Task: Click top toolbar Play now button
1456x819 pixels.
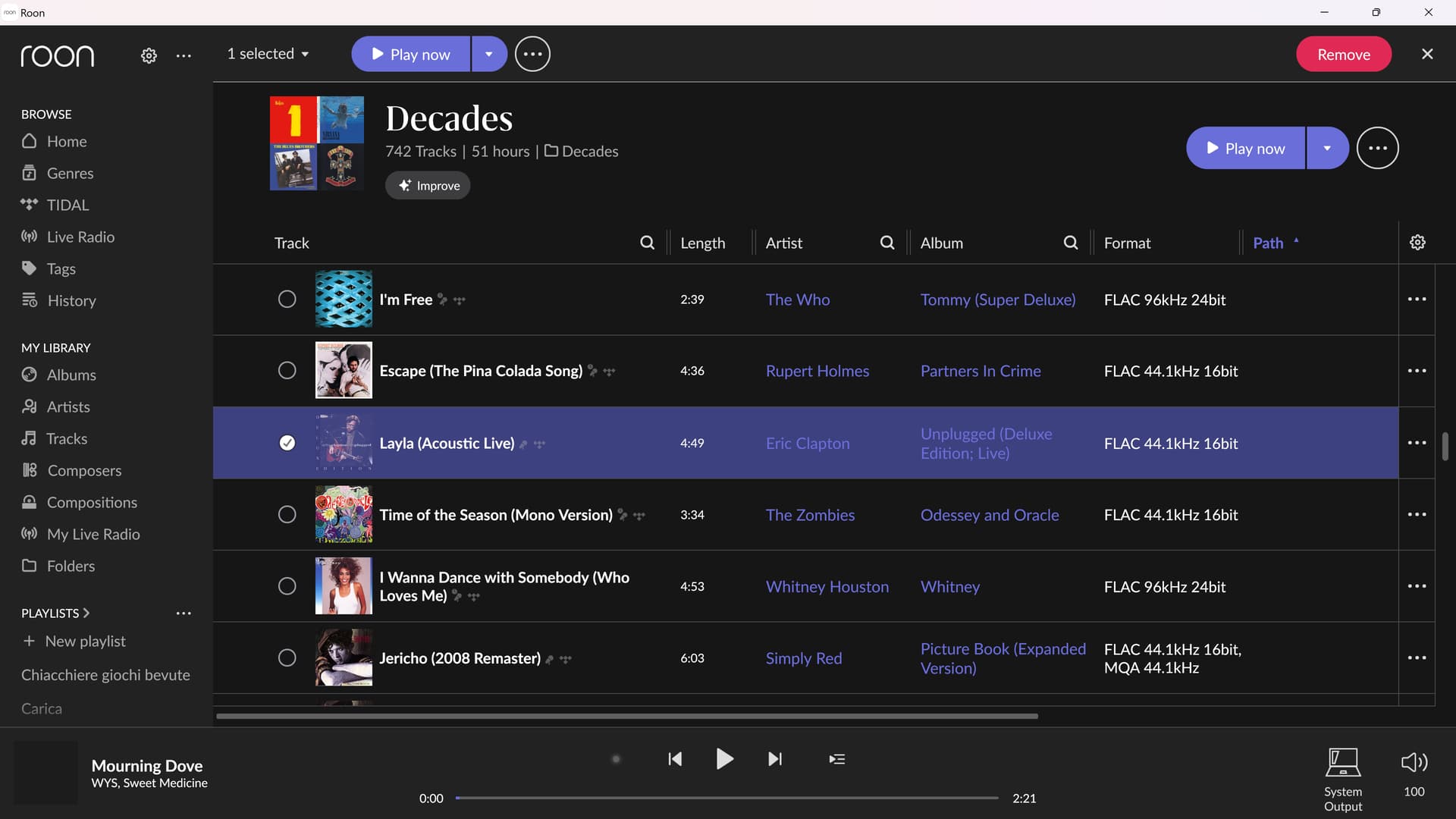Action: click(411, 54)
